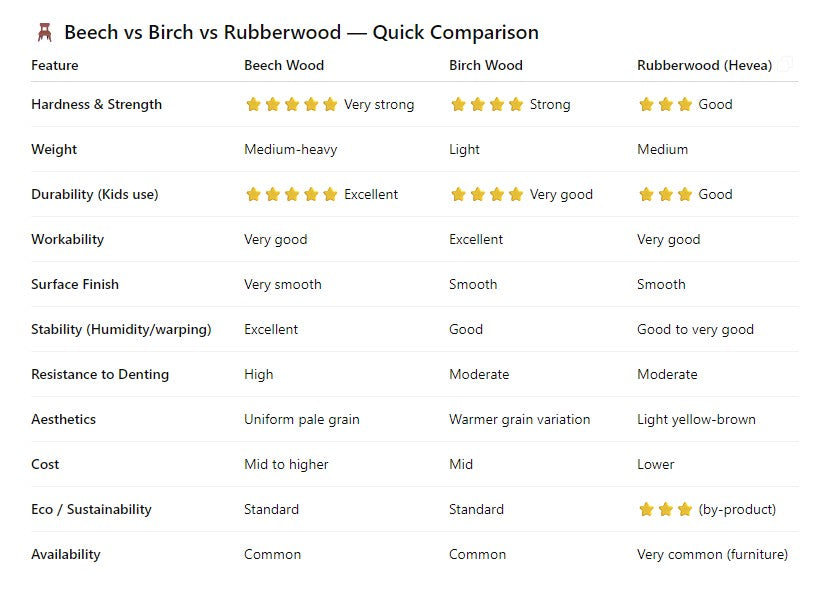This screenshot has width=828, height=601.
Task: Click Birch Wood hardness star rating
Action: point(487,104)
